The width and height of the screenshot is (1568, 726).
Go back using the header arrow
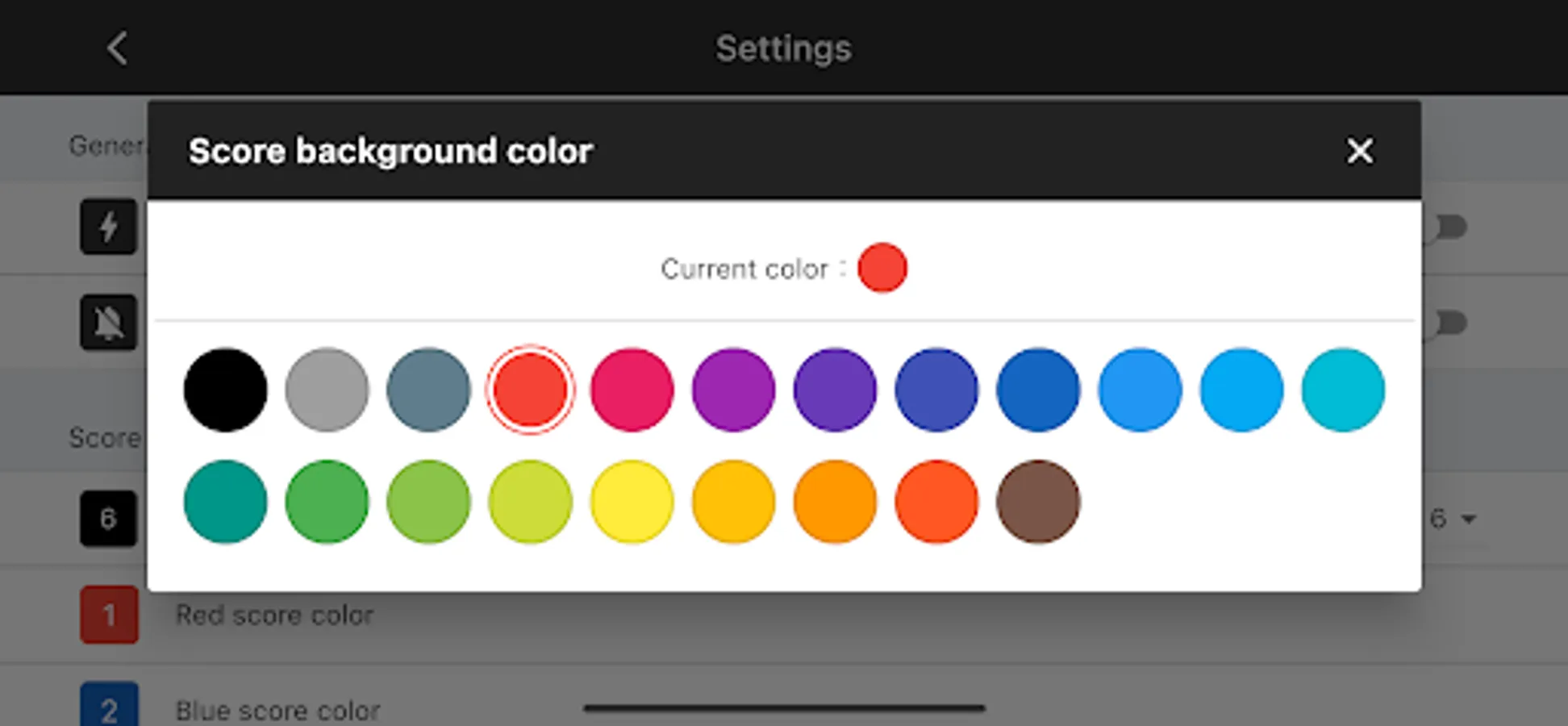[x=118, y=48]
